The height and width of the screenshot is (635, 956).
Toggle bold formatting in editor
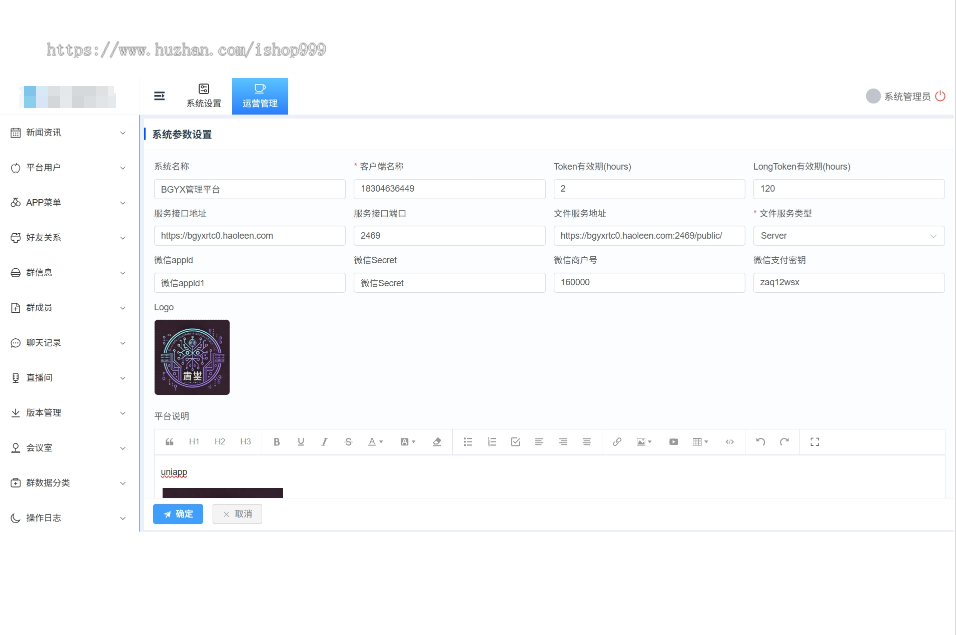tap(276, 442)
